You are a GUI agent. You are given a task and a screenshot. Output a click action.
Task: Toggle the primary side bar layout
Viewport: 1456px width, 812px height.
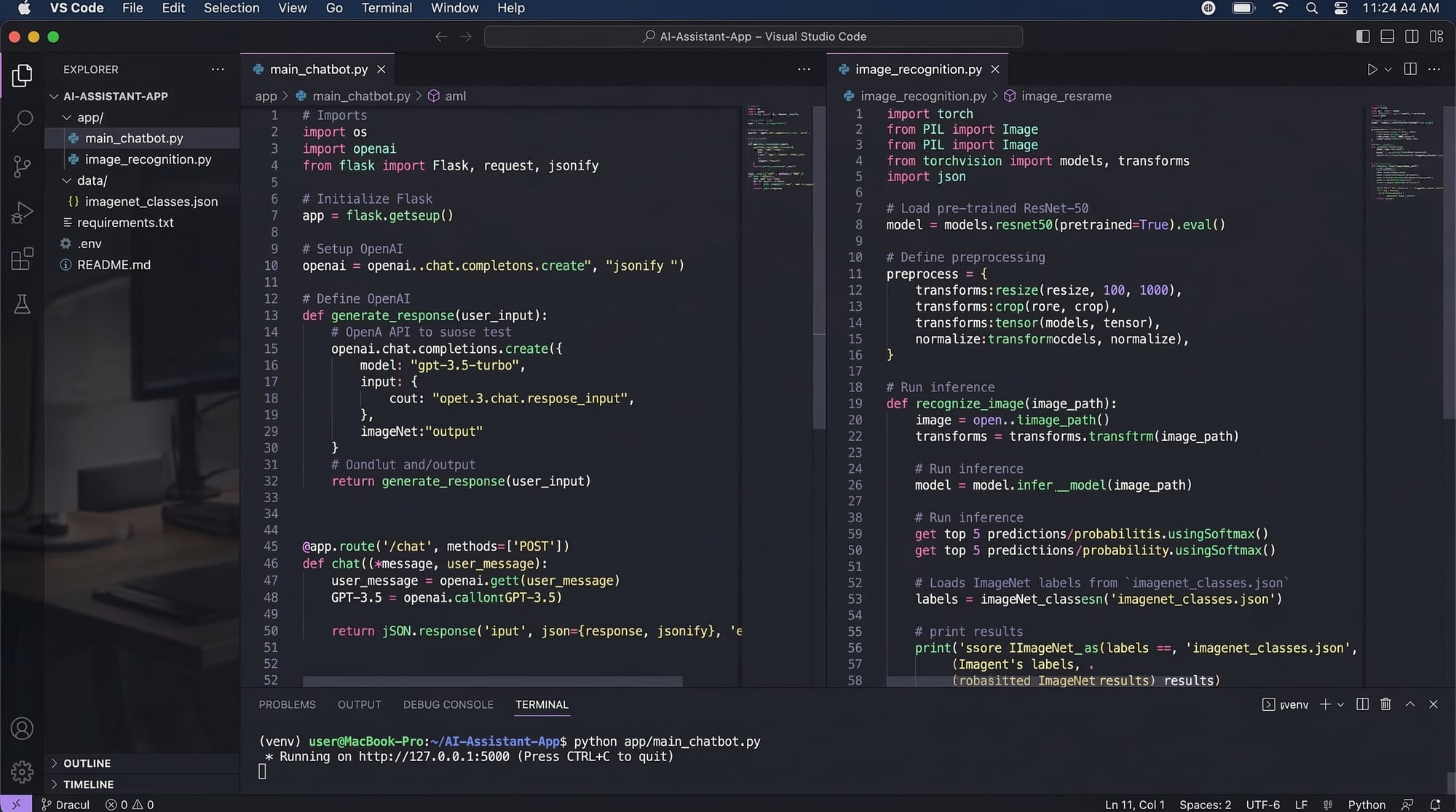[1363, 36]
